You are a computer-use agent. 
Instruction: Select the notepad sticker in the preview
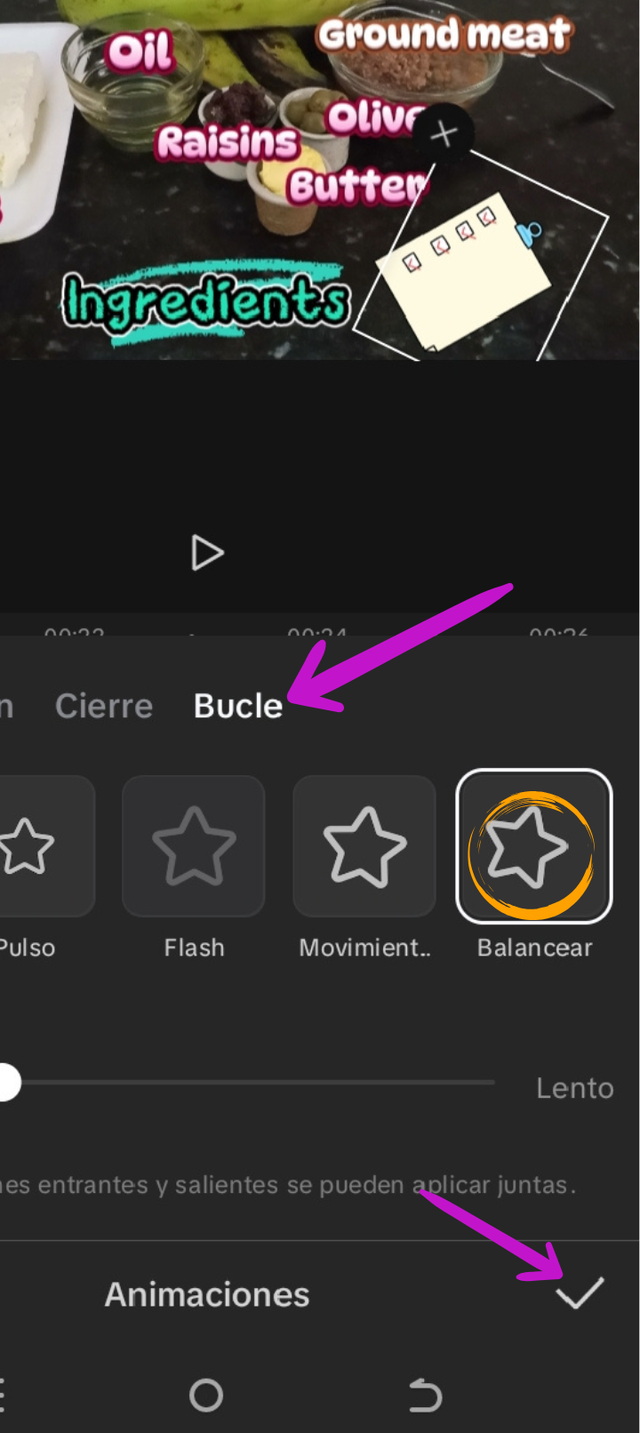click(x=462, y=277)
